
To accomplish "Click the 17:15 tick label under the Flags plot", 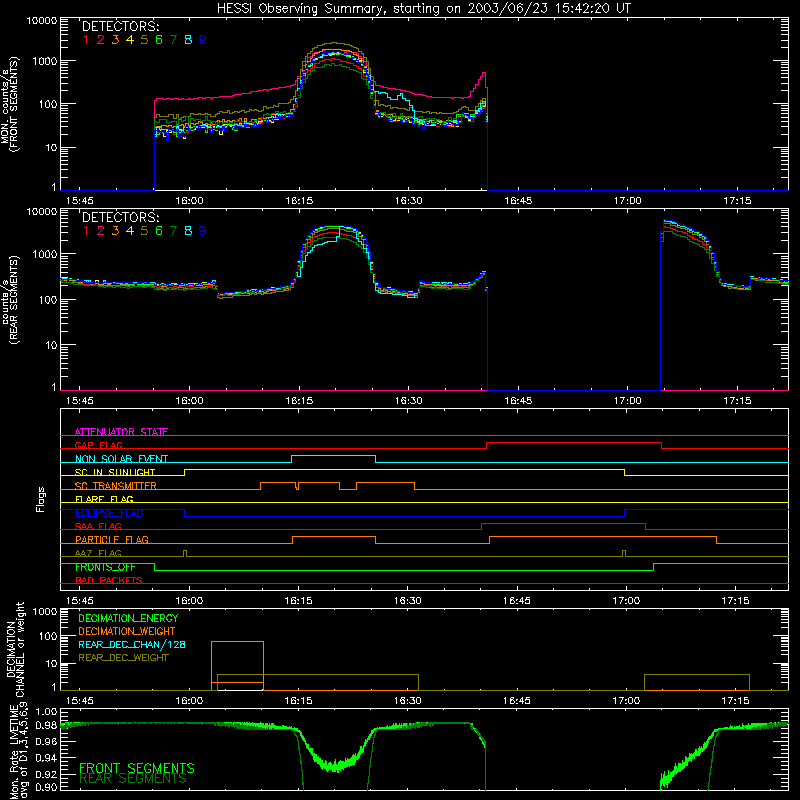I will (735, 601).
